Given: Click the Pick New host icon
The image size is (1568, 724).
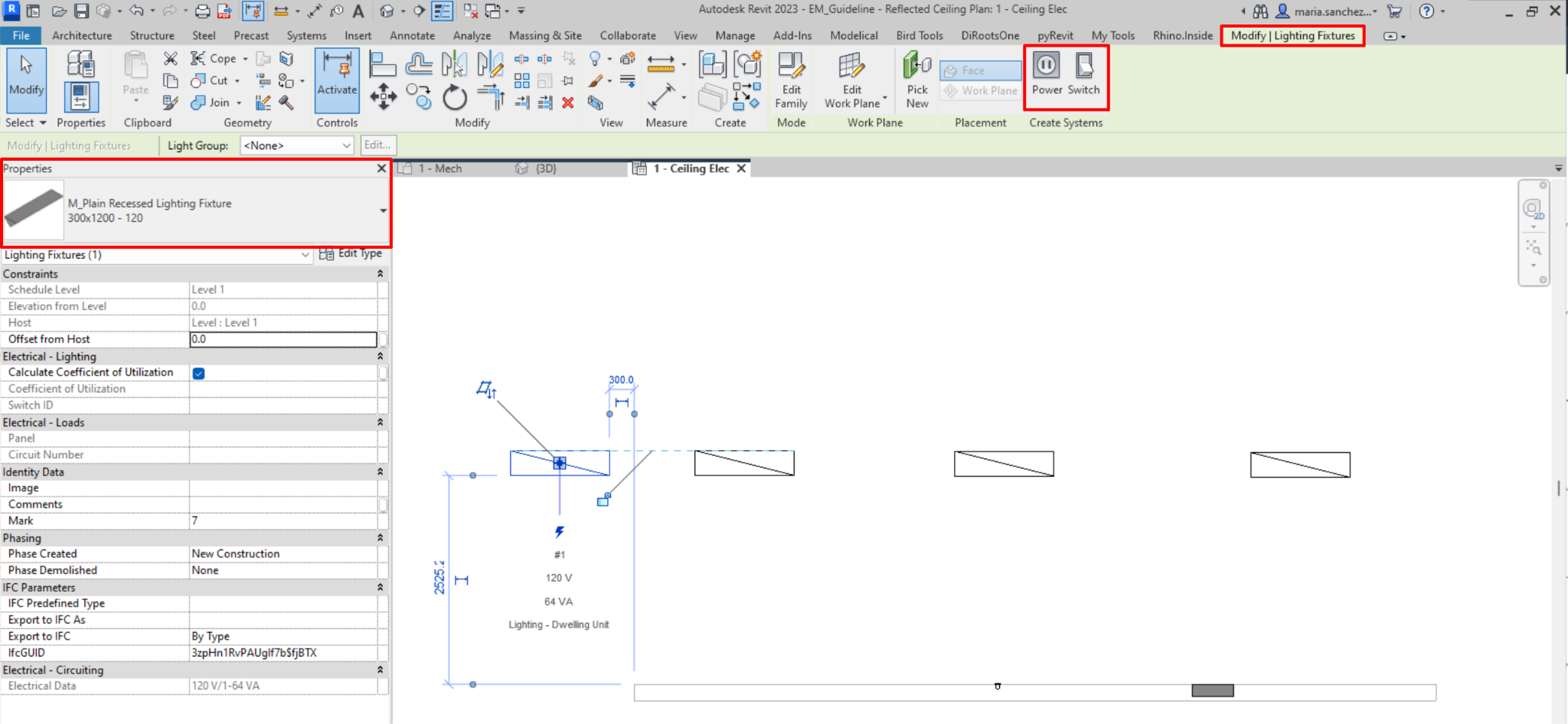Looking at the screenshot, I should click(917, 80).
